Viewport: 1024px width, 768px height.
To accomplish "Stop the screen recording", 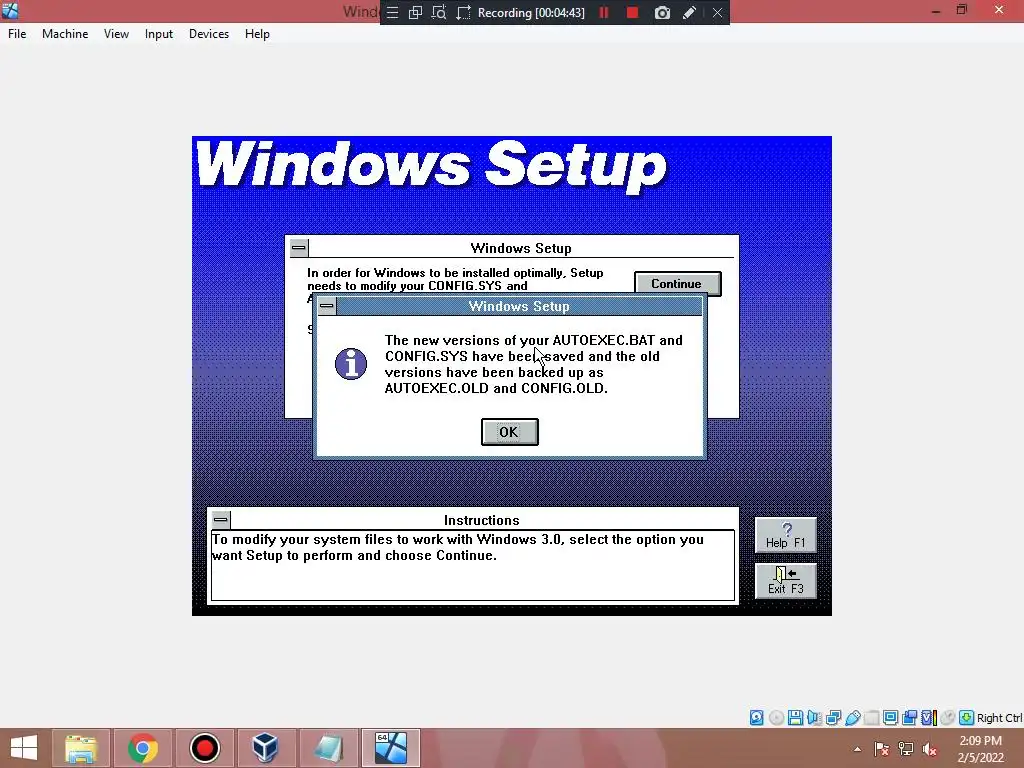I will coord(632,12).
